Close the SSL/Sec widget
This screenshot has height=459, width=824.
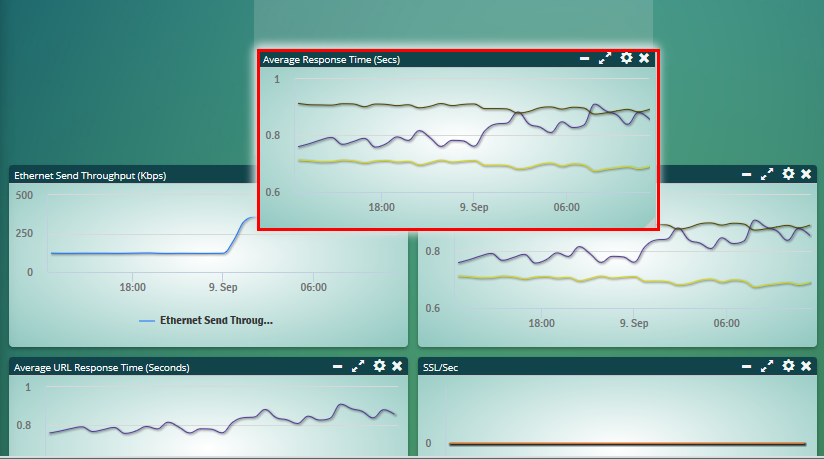click(806, 365)
